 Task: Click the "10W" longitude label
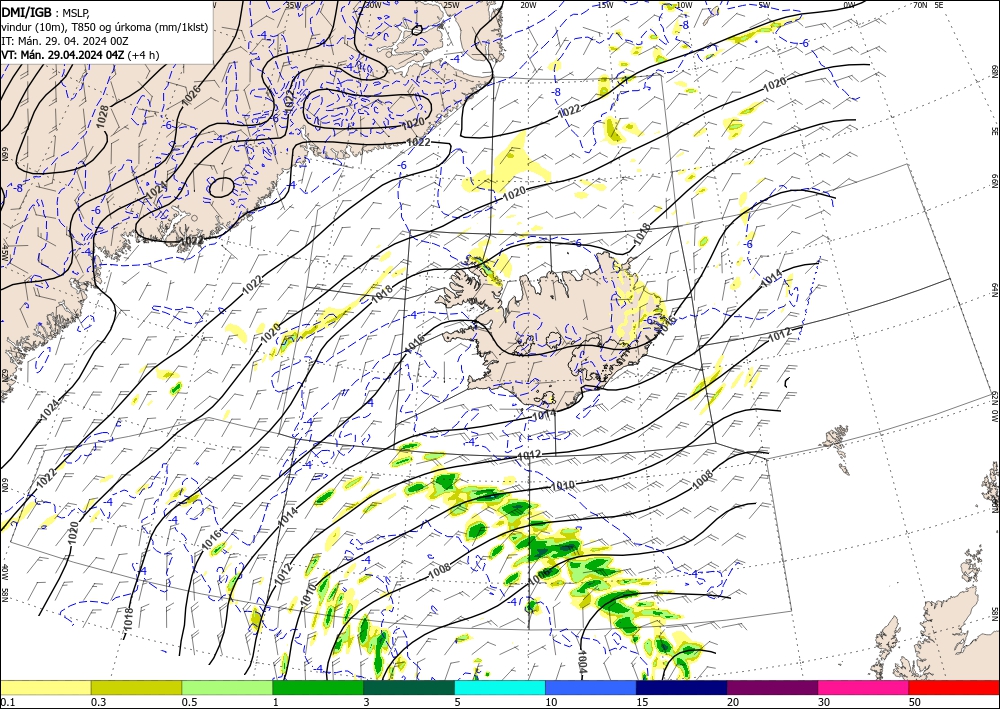tap(684, 5)
